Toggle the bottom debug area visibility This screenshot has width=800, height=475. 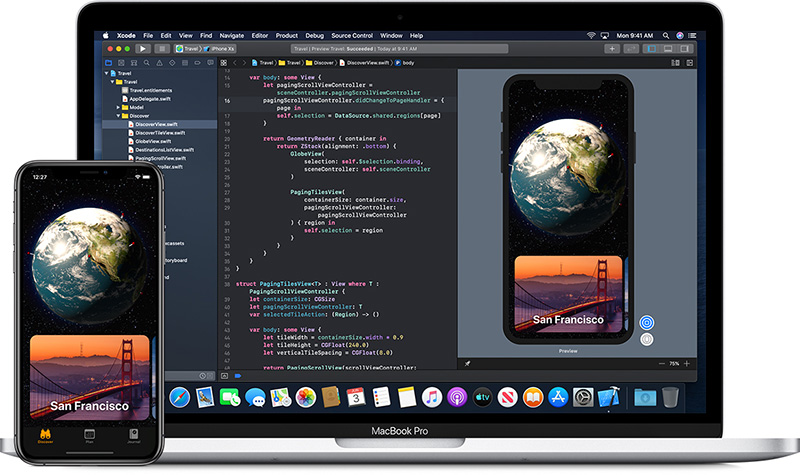tap(669, 48)
